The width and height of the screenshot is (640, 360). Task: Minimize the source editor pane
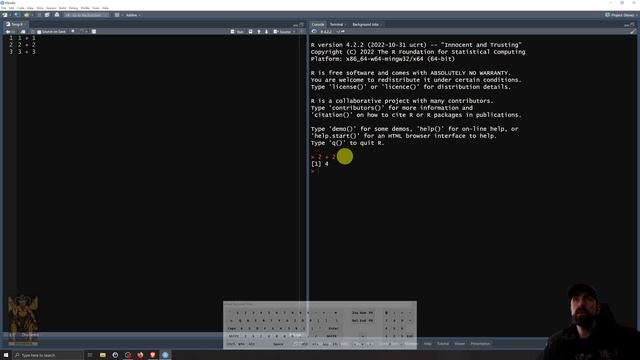(296, 25)
